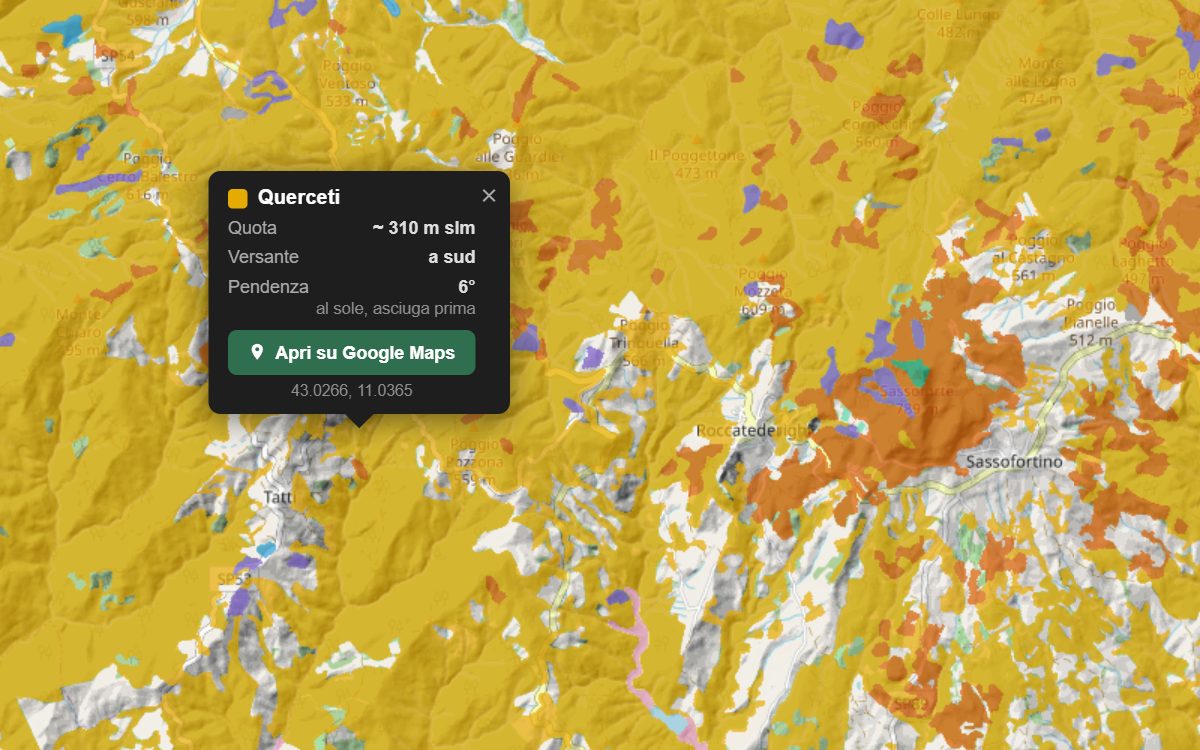Click Poggio alle Guardie label
This screenshot has width=1200, height=750.
[519, 156]
